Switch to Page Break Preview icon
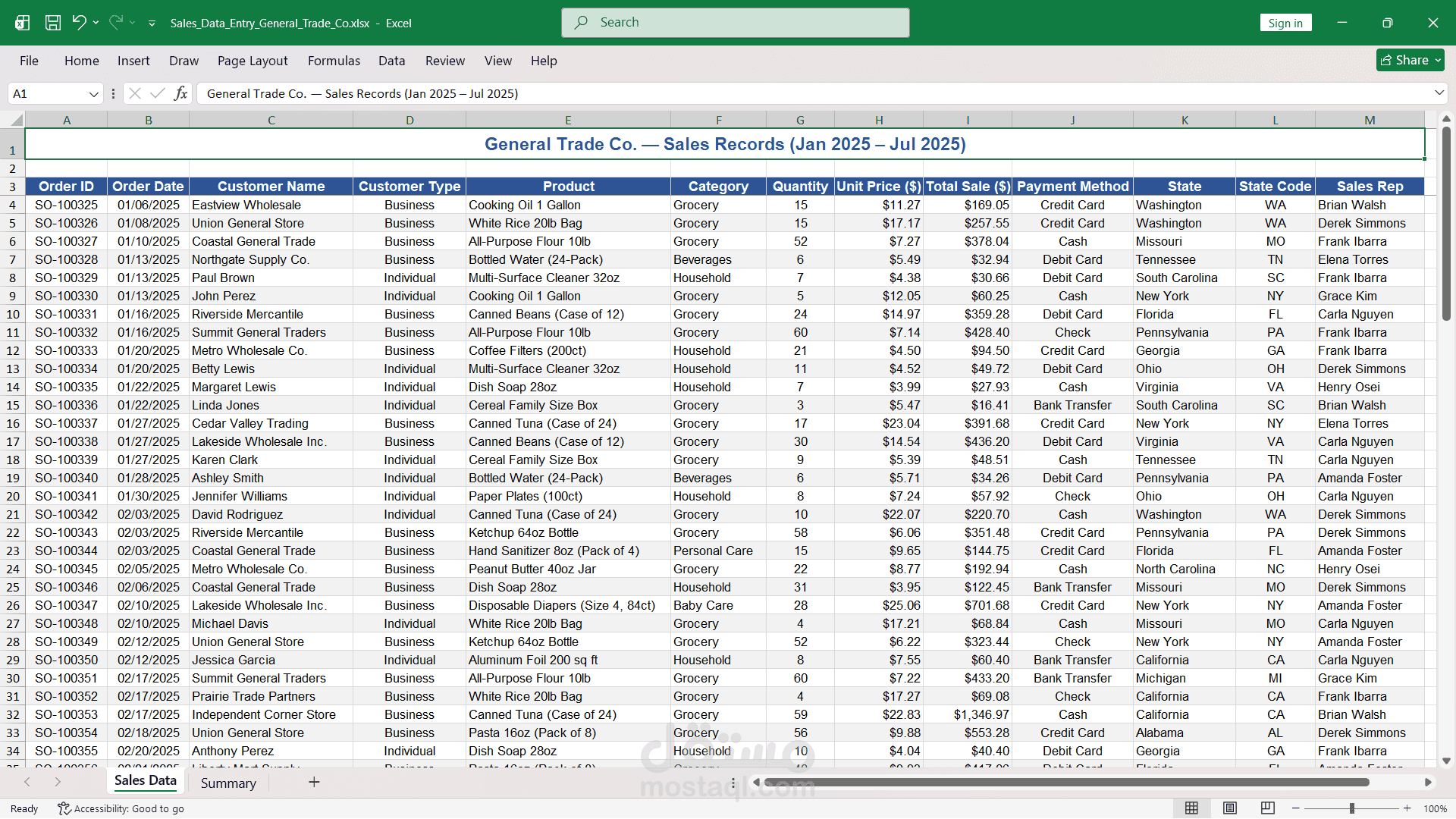 (1268, 808)
